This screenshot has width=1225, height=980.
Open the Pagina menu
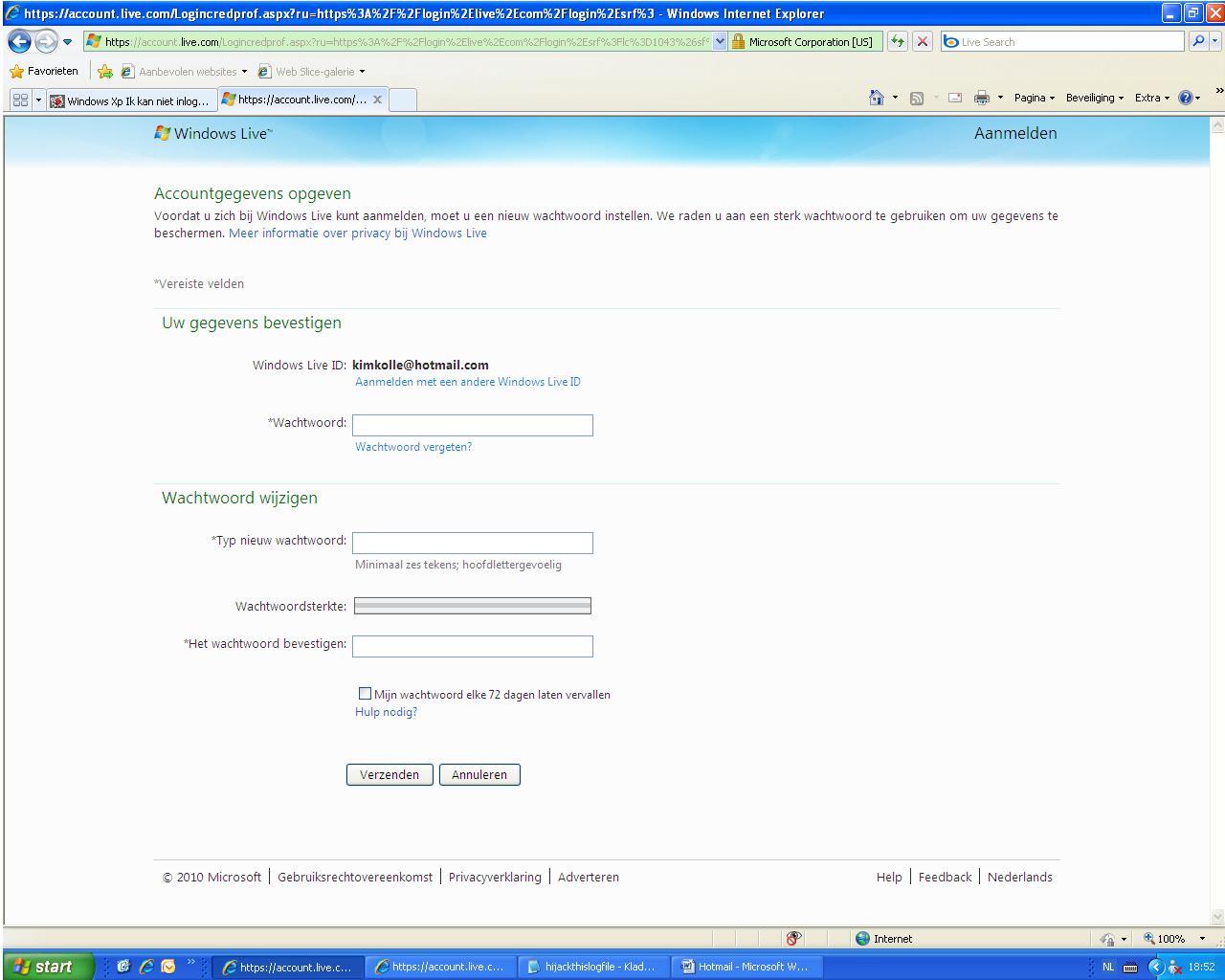pos(1035,98)
